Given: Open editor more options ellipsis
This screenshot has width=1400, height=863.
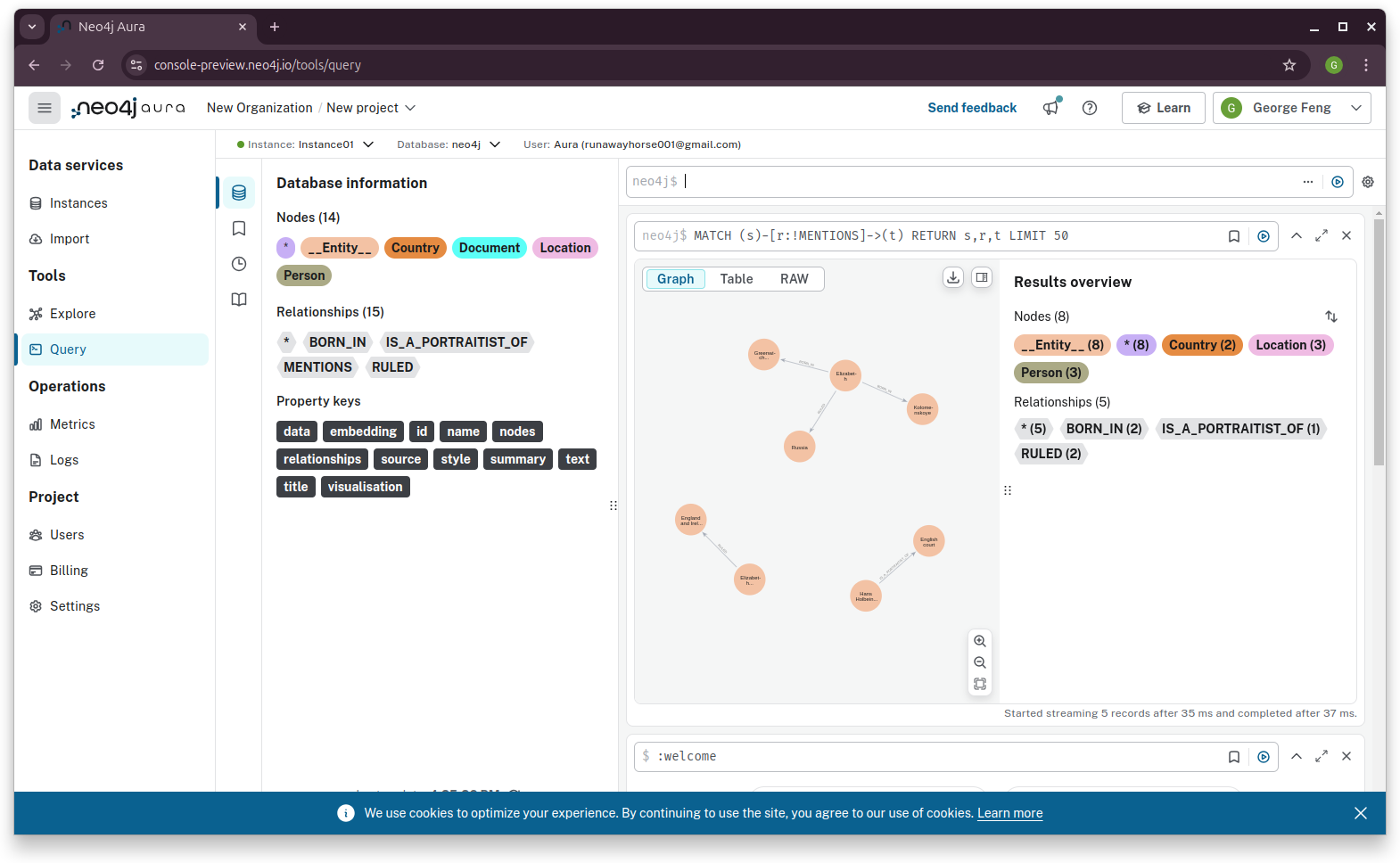Looking at the screenshot, I should pyautogui.click(x=1308, y=182).
